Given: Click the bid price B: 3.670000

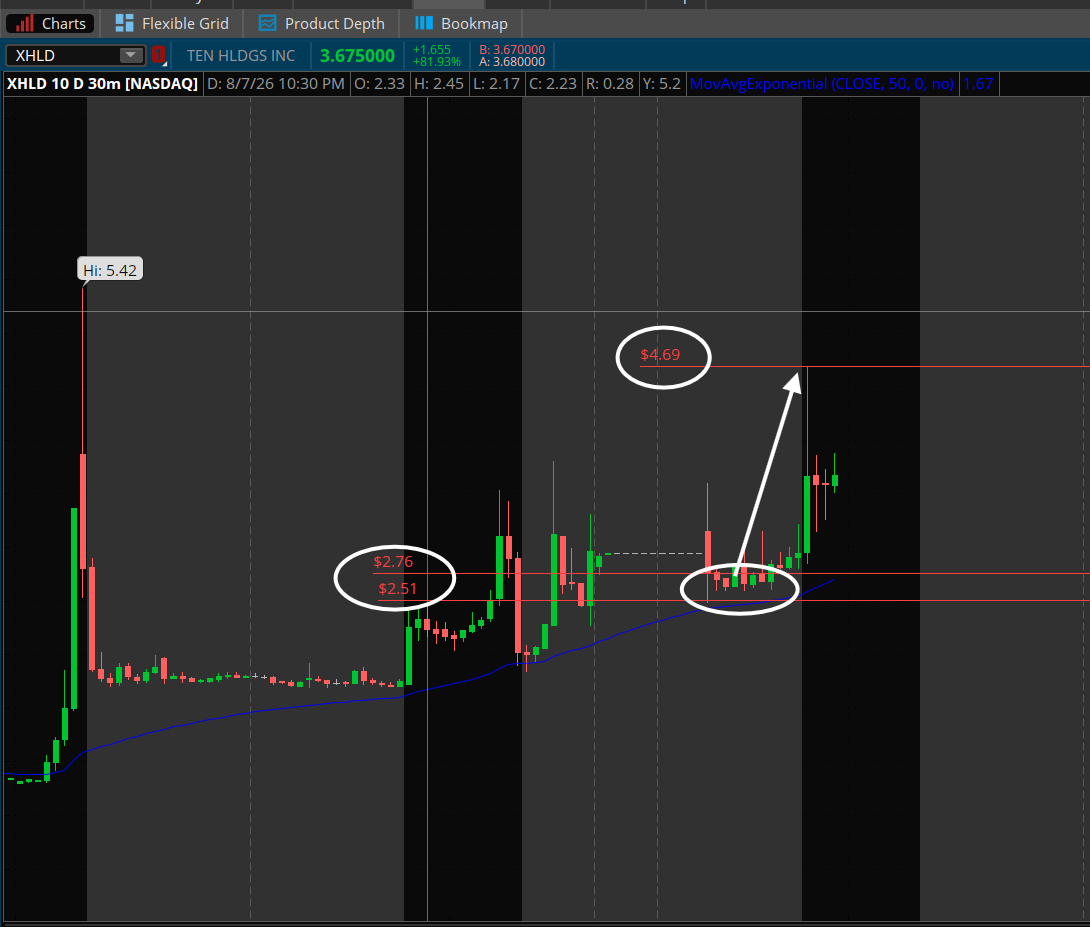Looking at the screenshot, I should 512,49.
